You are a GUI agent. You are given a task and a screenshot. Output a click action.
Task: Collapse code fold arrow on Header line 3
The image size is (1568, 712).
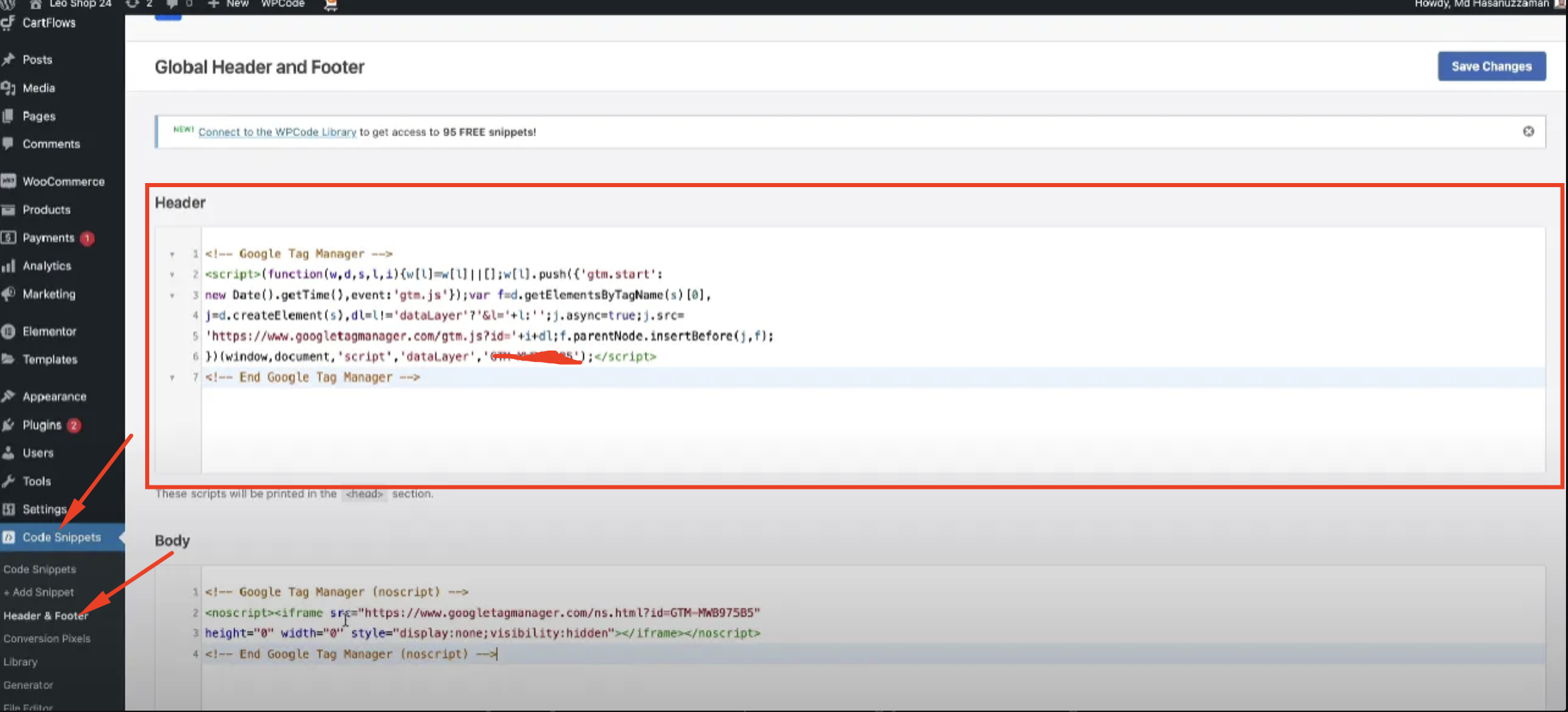172,296
